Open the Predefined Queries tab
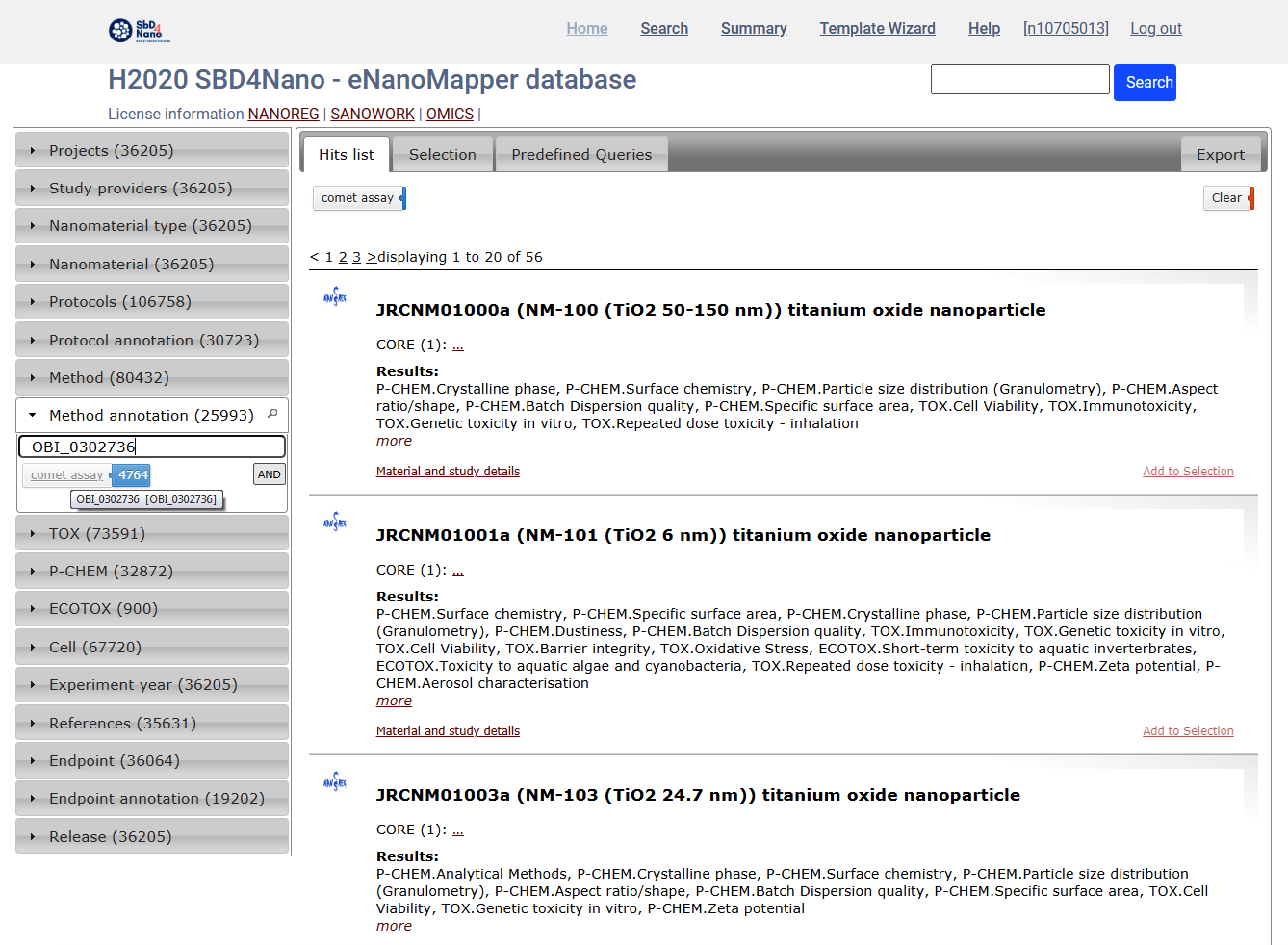The height and width of the screenshot is (945, 1288). (x=581, y=155)
